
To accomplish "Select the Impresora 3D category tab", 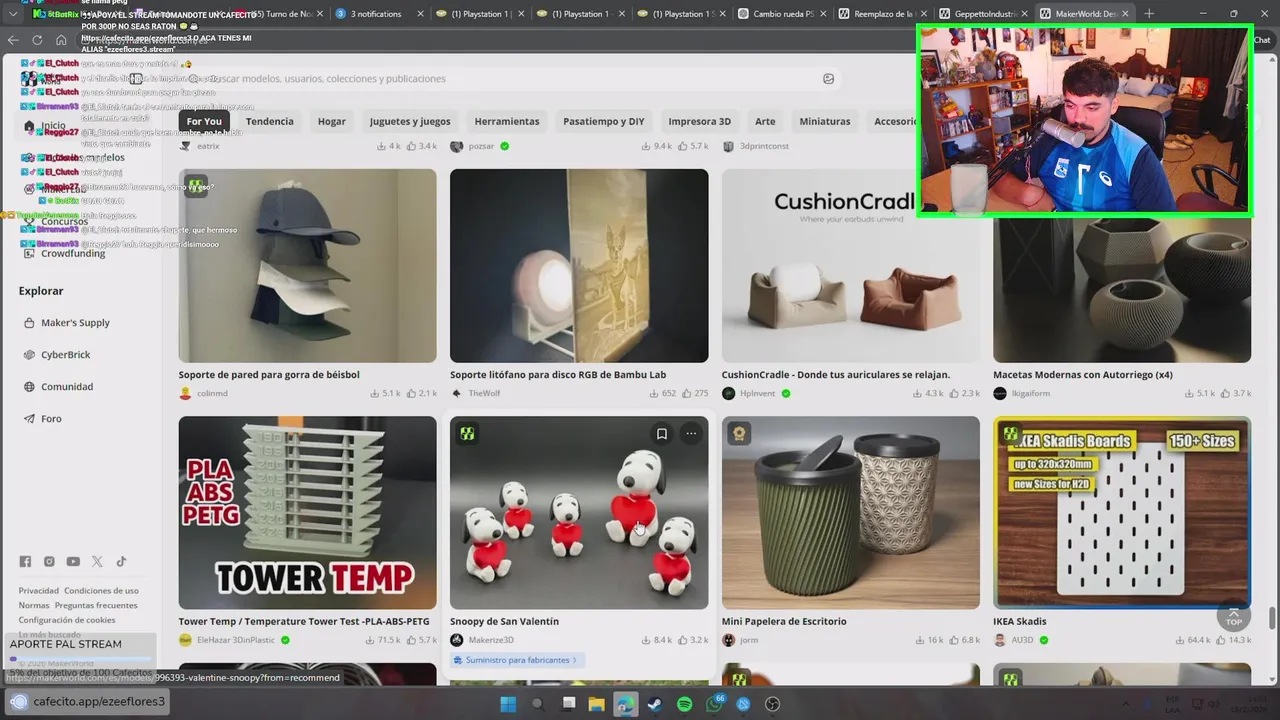I will [700, 121].
